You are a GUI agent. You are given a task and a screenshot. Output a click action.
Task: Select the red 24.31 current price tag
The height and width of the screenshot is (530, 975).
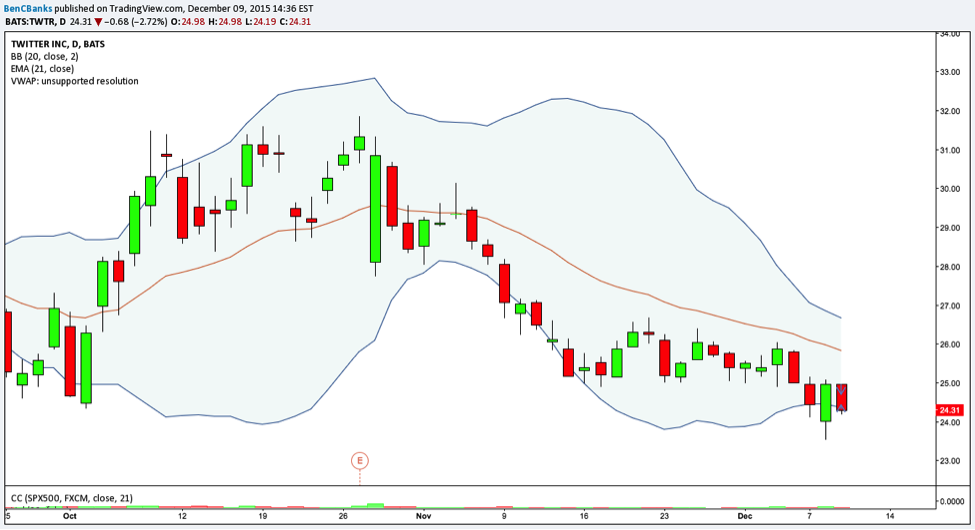pos(950,411)
